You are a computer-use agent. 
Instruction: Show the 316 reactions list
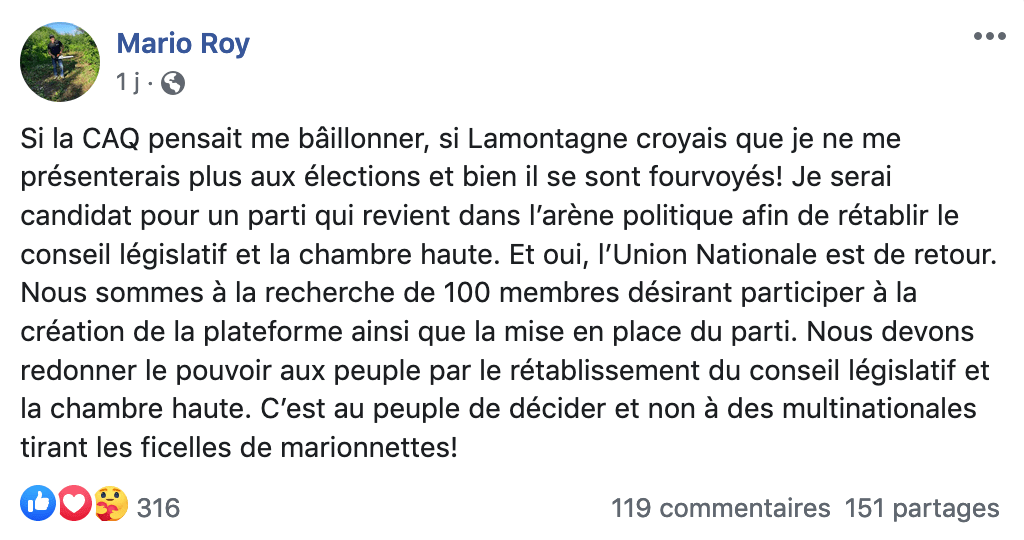(158, 508)
